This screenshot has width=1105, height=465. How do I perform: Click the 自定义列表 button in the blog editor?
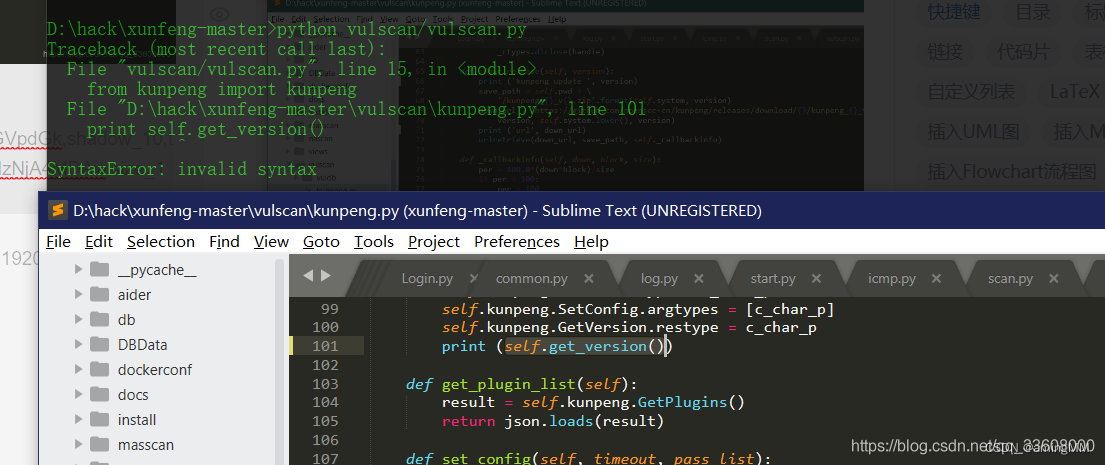coord(971,92)
